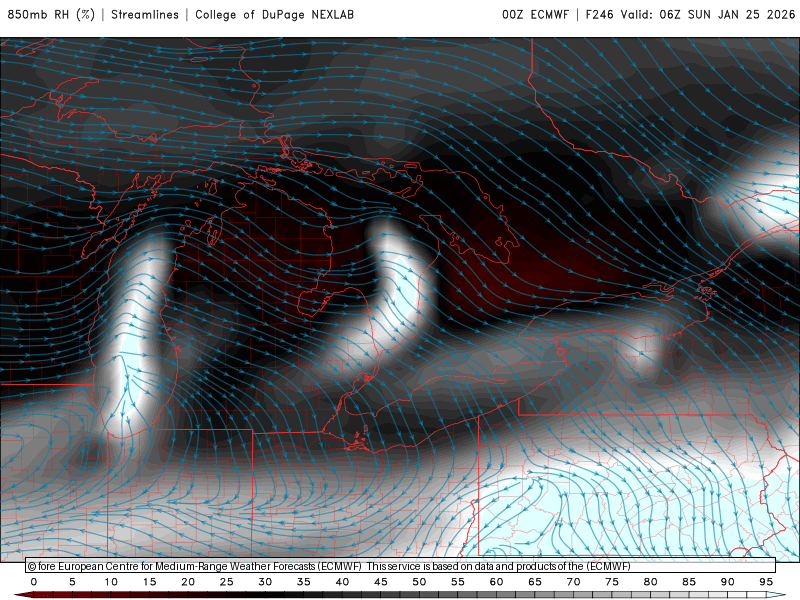Click the "95" label on the color scale

[766, 582]
